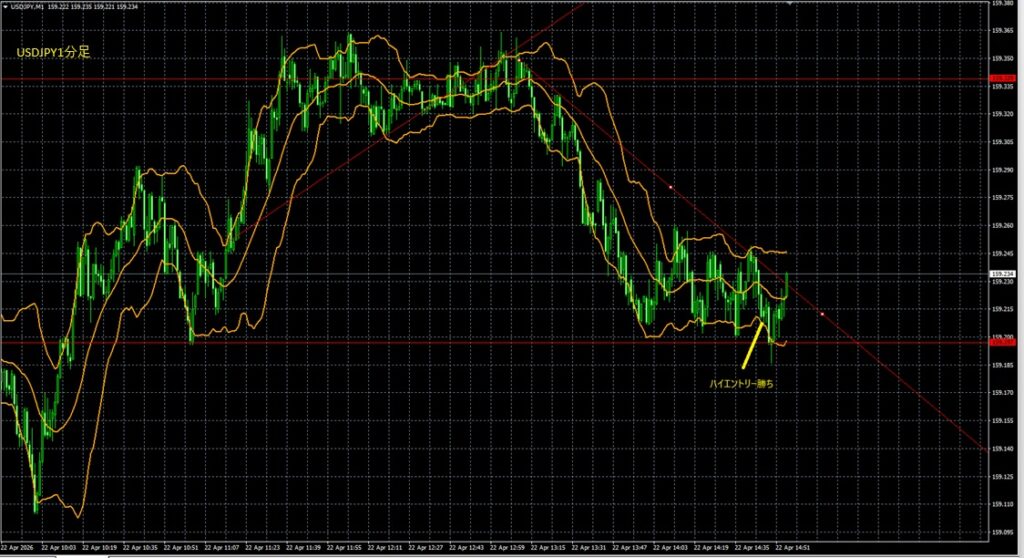This screenshot has height=558, width=1024.
Task: Click the USDJPY,M1 chart title text
Action: tap(27, 7)
